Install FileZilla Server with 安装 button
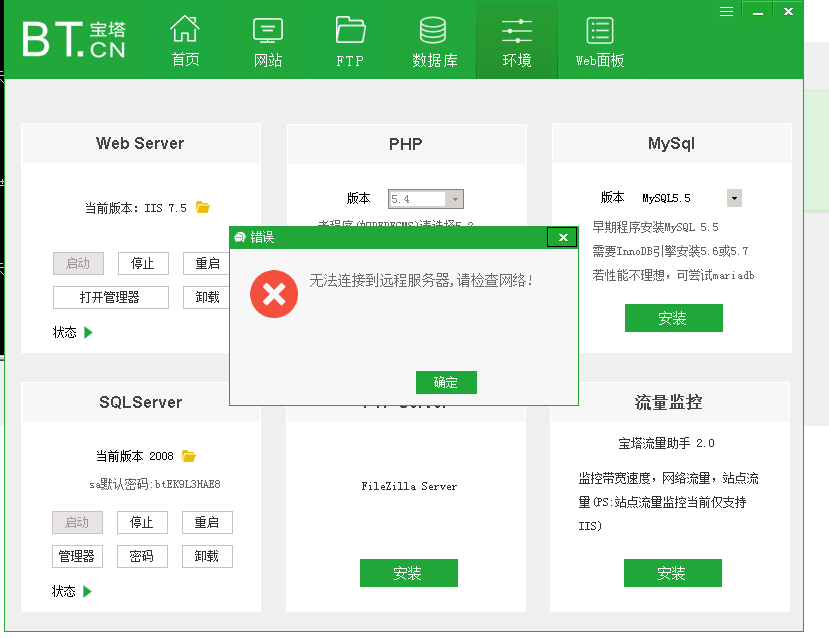Viewport: 829px width, 638px height. tap(409, 572)
